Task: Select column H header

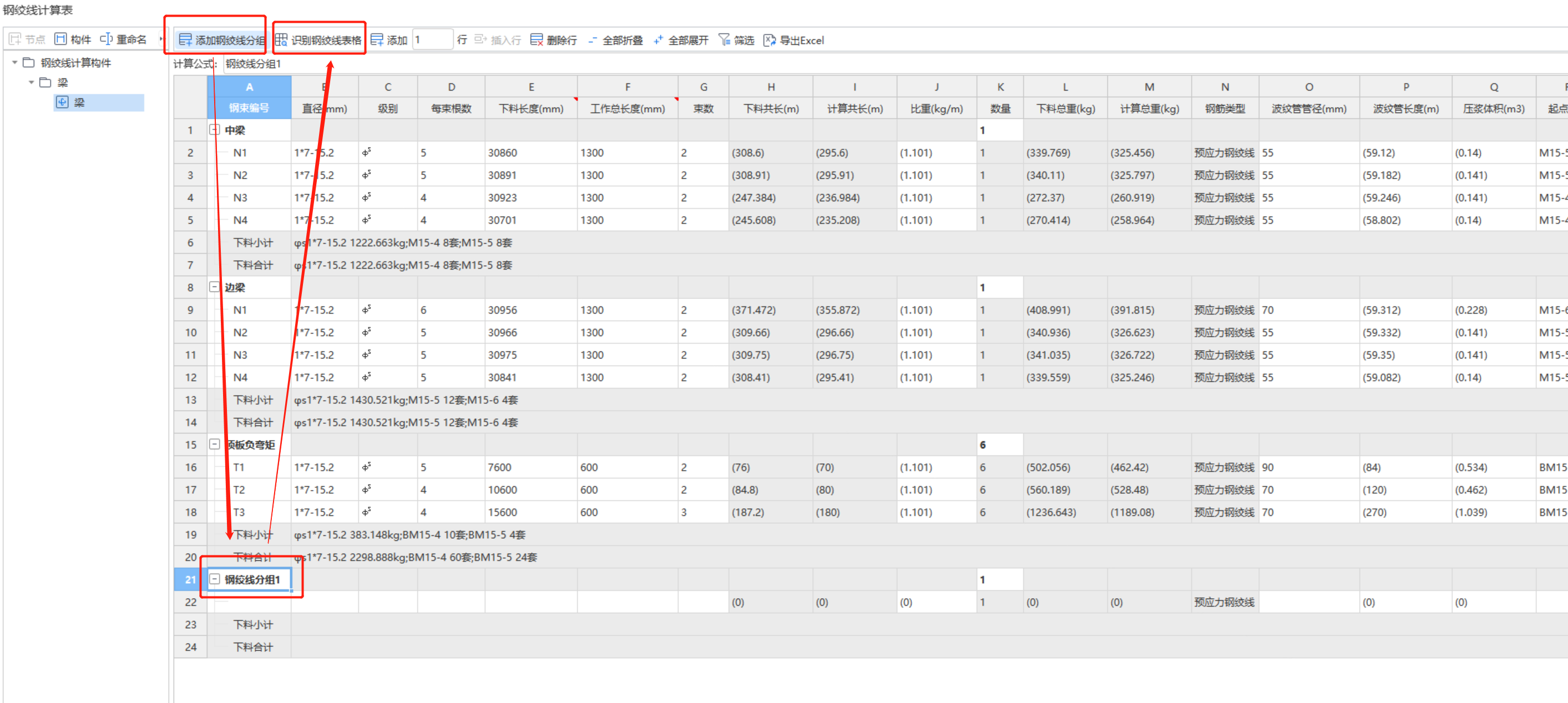Action: [771, 87]
